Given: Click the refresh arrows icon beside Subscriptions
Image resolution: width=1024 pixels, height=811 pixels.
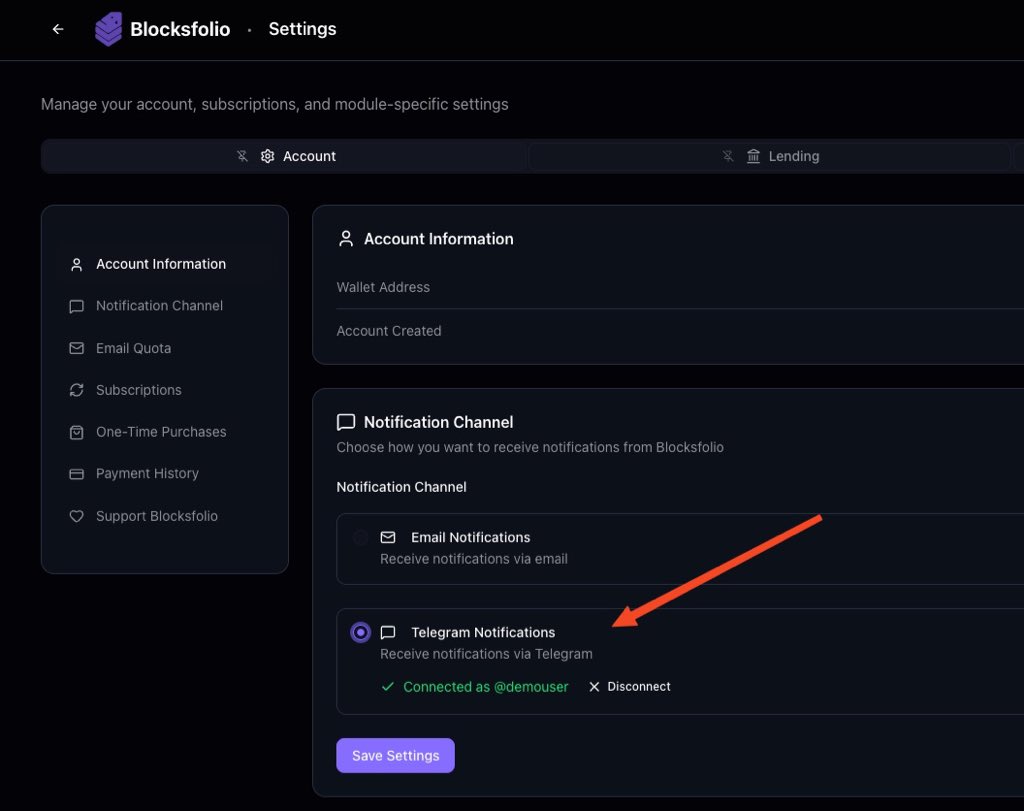Looking at the screenshot, I should [76, 390].
